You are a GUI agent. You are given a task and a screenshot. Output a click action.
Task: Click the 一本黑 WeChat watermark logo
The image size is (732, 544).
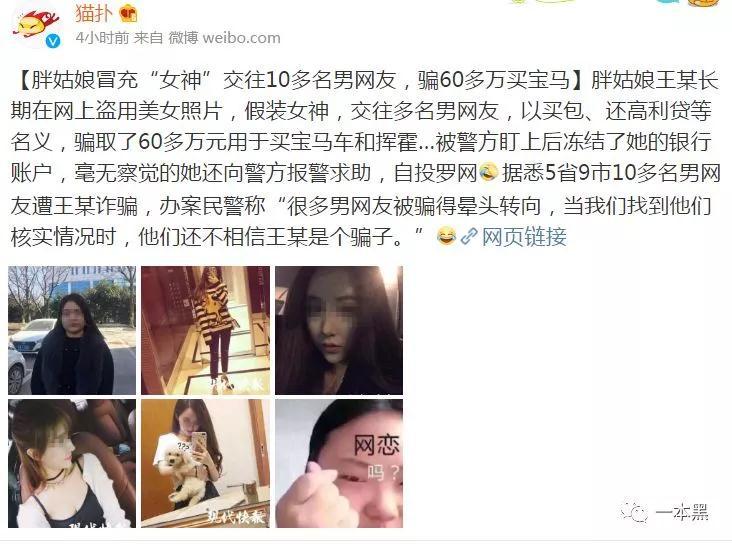tap(665, 513)
